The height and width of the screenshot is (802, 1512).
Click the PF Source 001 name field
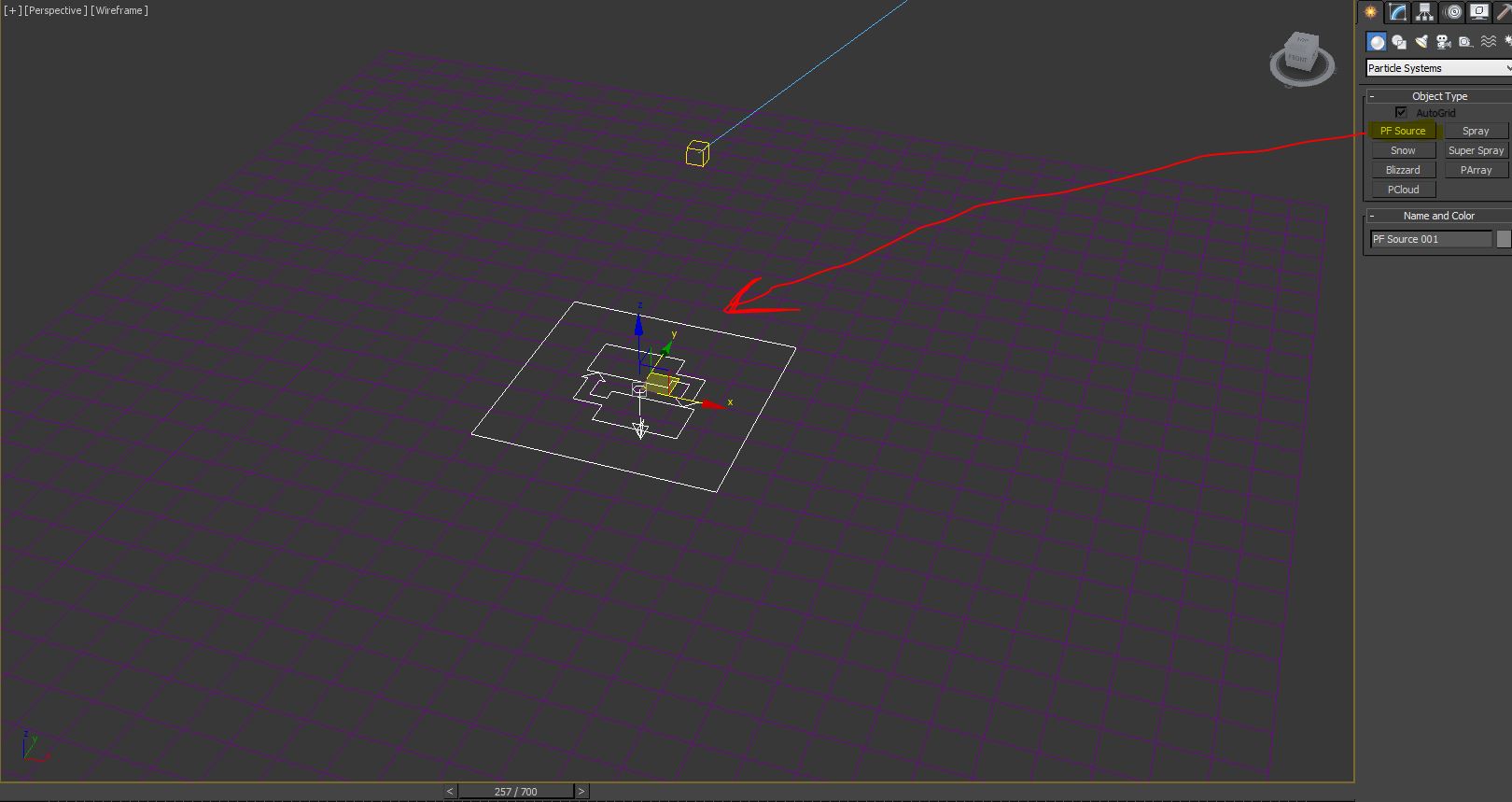pos(1431,239)
